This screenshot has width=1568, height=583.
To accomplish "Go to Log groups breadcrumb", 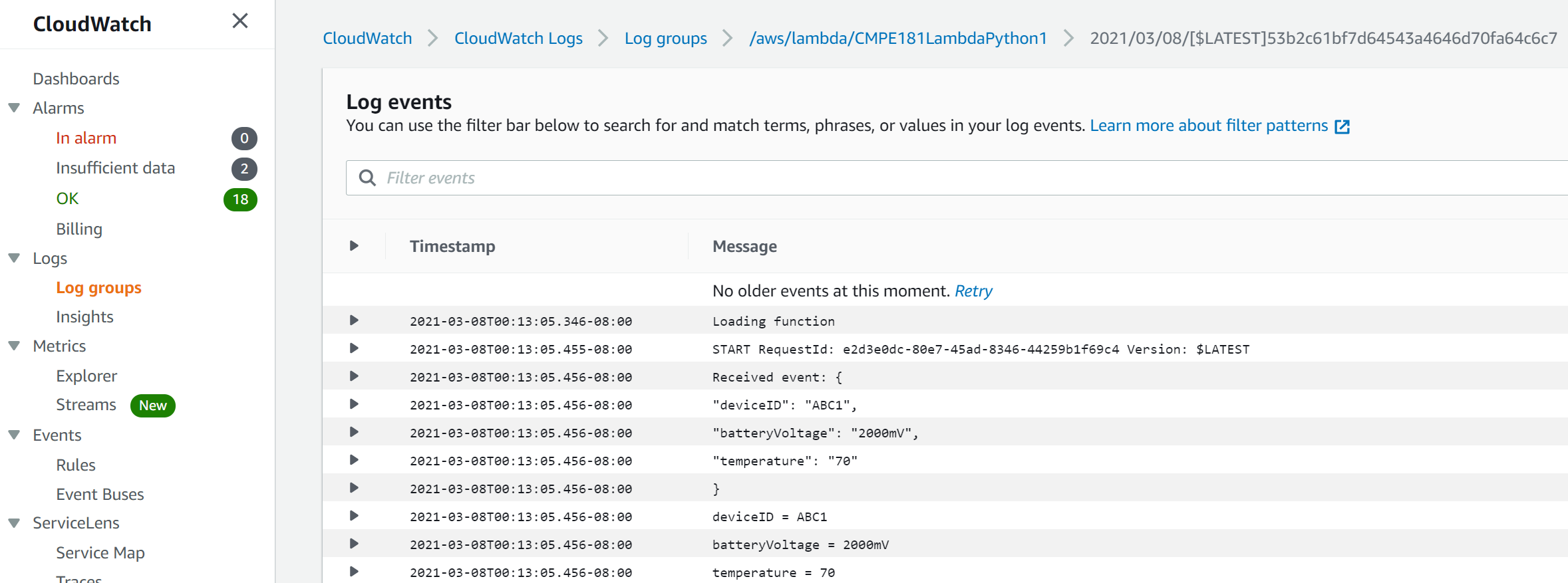I will pos(665,39).
